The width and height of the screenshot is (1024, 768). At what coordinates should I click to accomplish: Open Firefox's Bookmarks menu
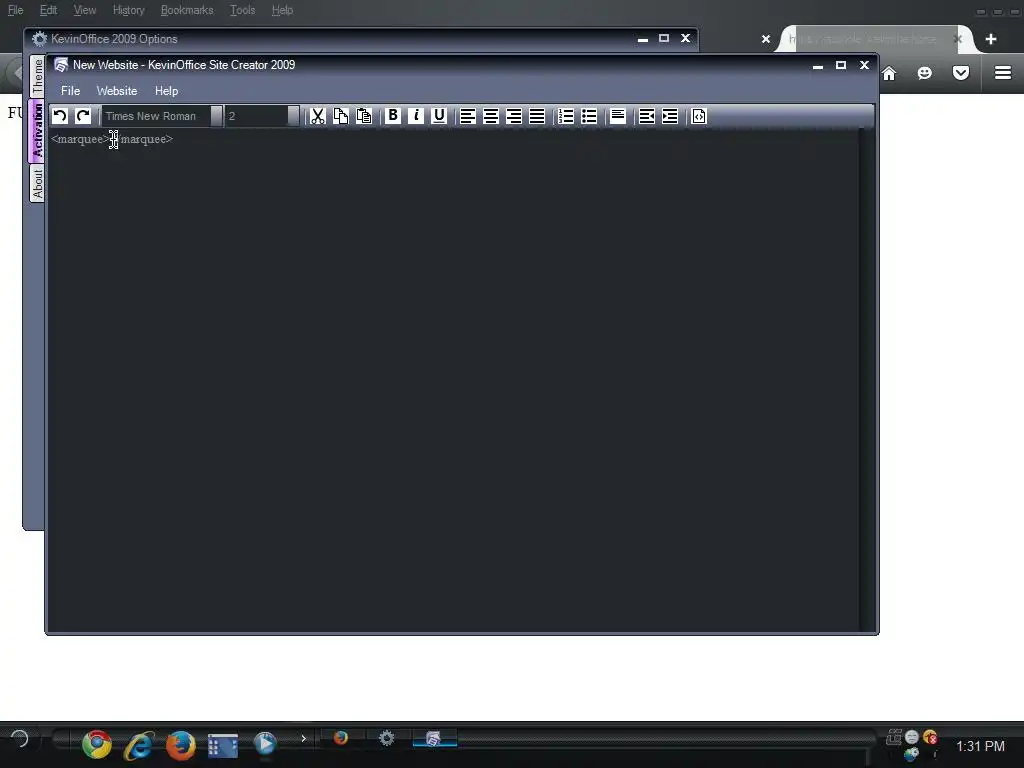point(187,10)
